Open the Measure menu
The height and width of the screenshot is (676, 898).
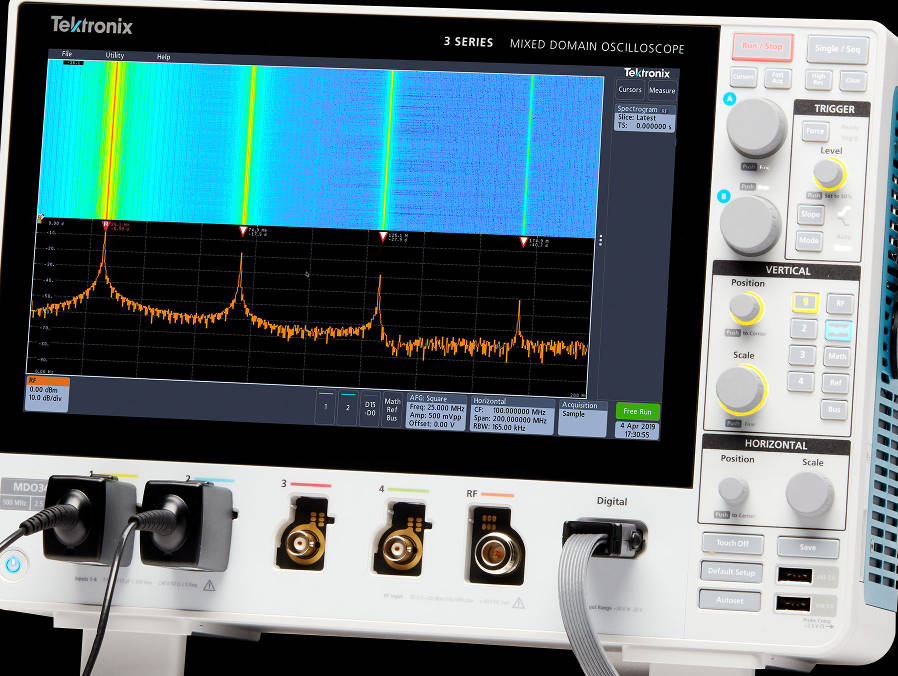coord(662,90)
